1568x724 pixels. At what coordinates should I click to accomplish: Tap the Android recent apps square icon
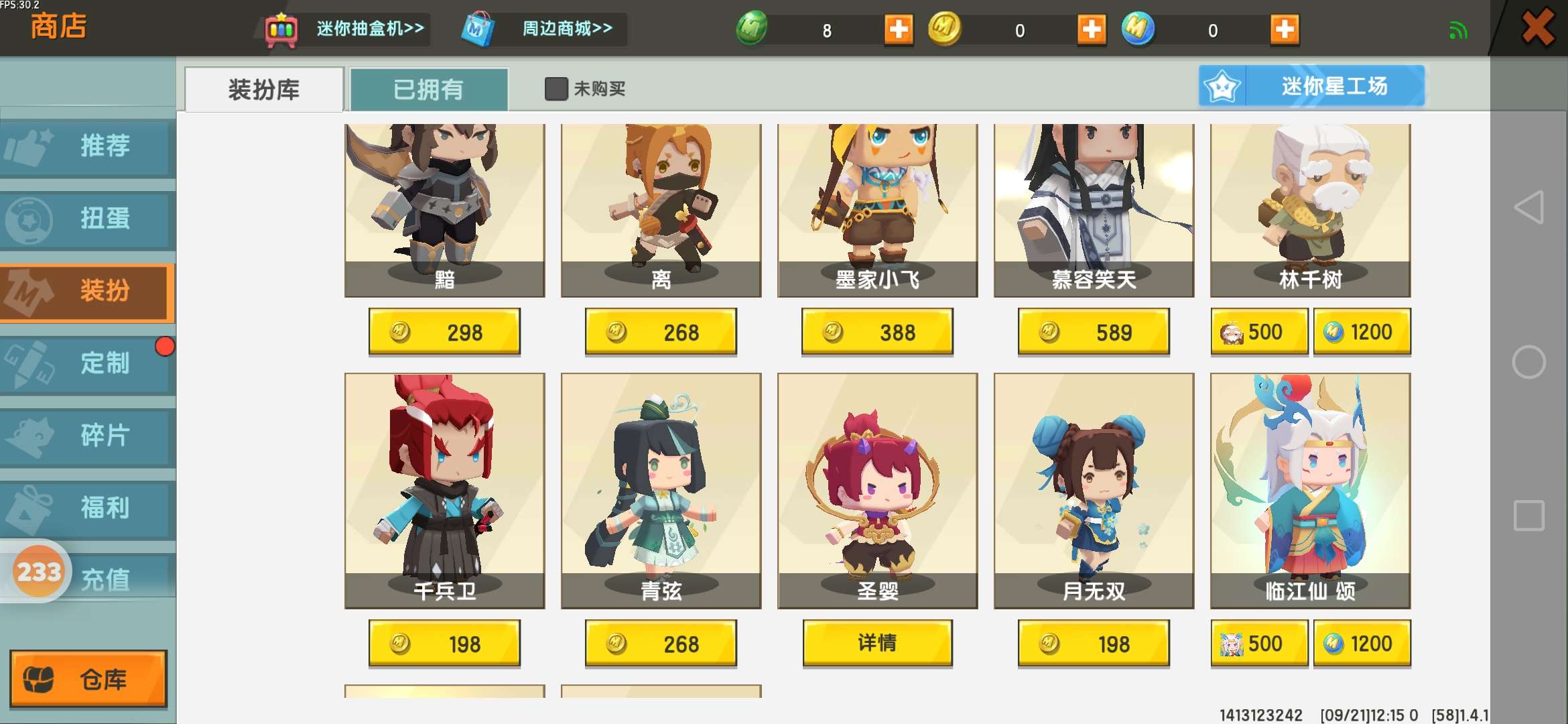point(1529,516)
